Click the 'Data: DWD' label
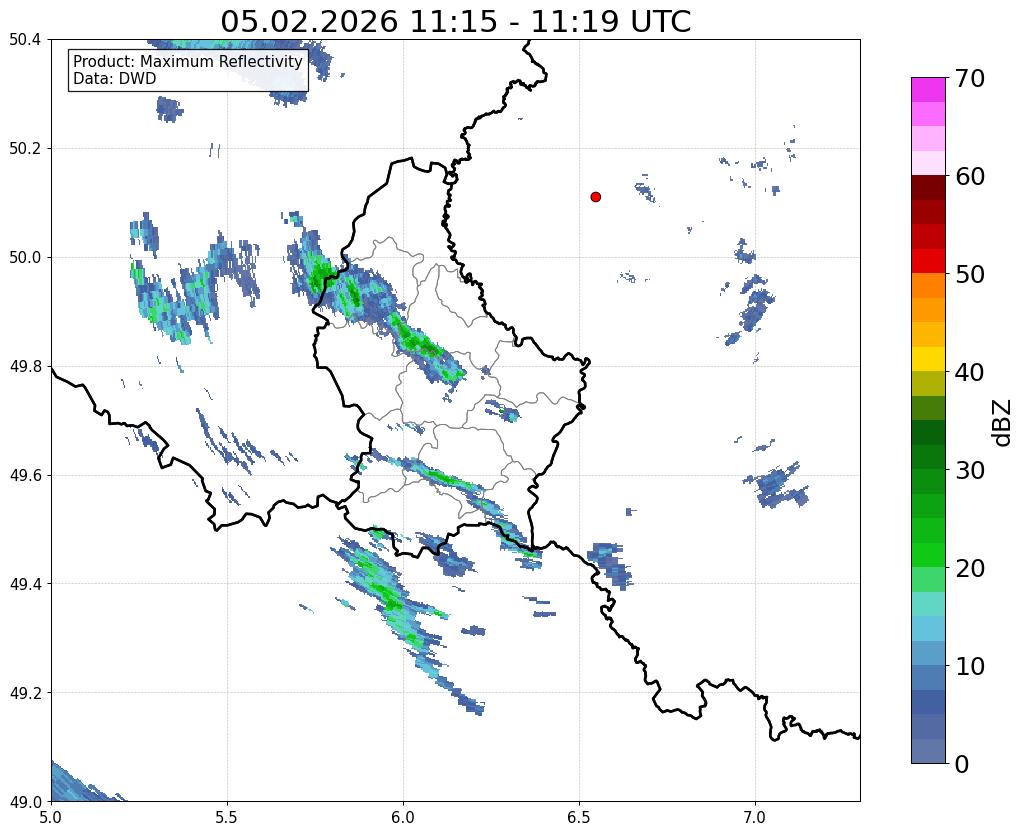This screenshot has height=834, width=1023. pos(115,79)
